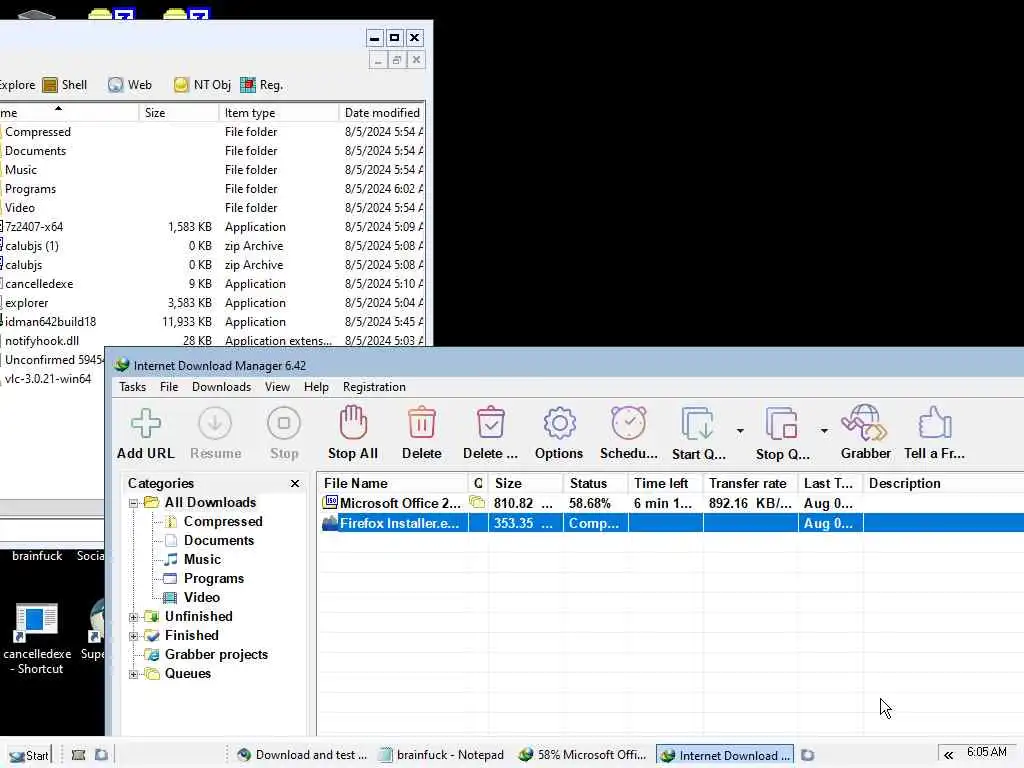The height and width of the screenshot is (768, 1024).
Task: Select the idman642build18 file
Action: [50, 322]
